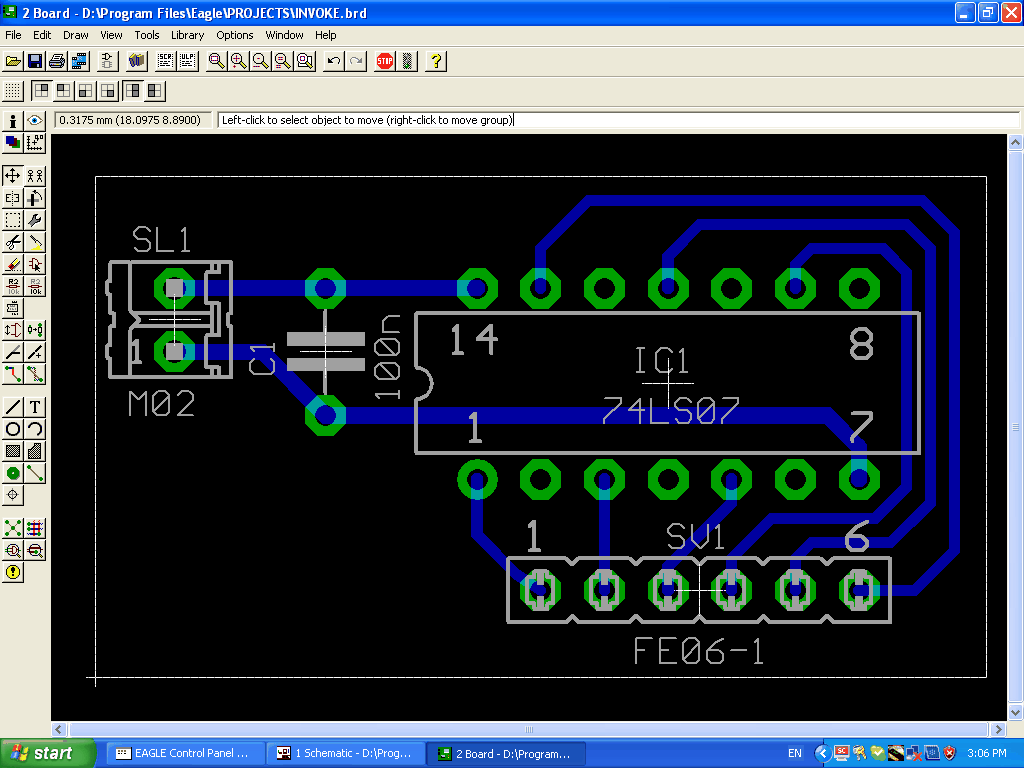Click the Zoom to fit magnifier icon

(x=217, y=61)
